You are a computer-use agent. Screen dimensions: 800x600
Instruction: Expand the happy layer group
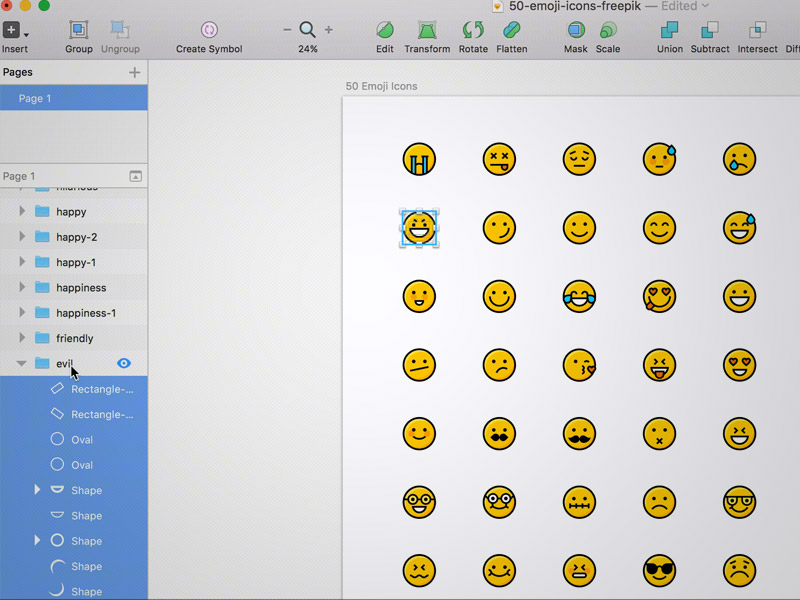pos(22,211)
